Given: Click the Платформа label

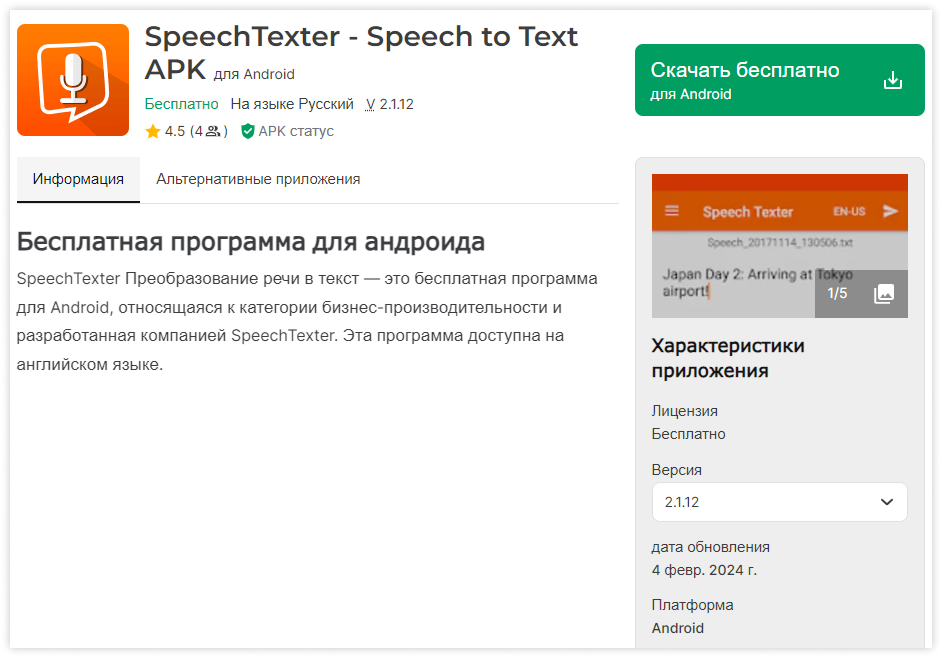Looking at the screenshot, I should 693,605.
